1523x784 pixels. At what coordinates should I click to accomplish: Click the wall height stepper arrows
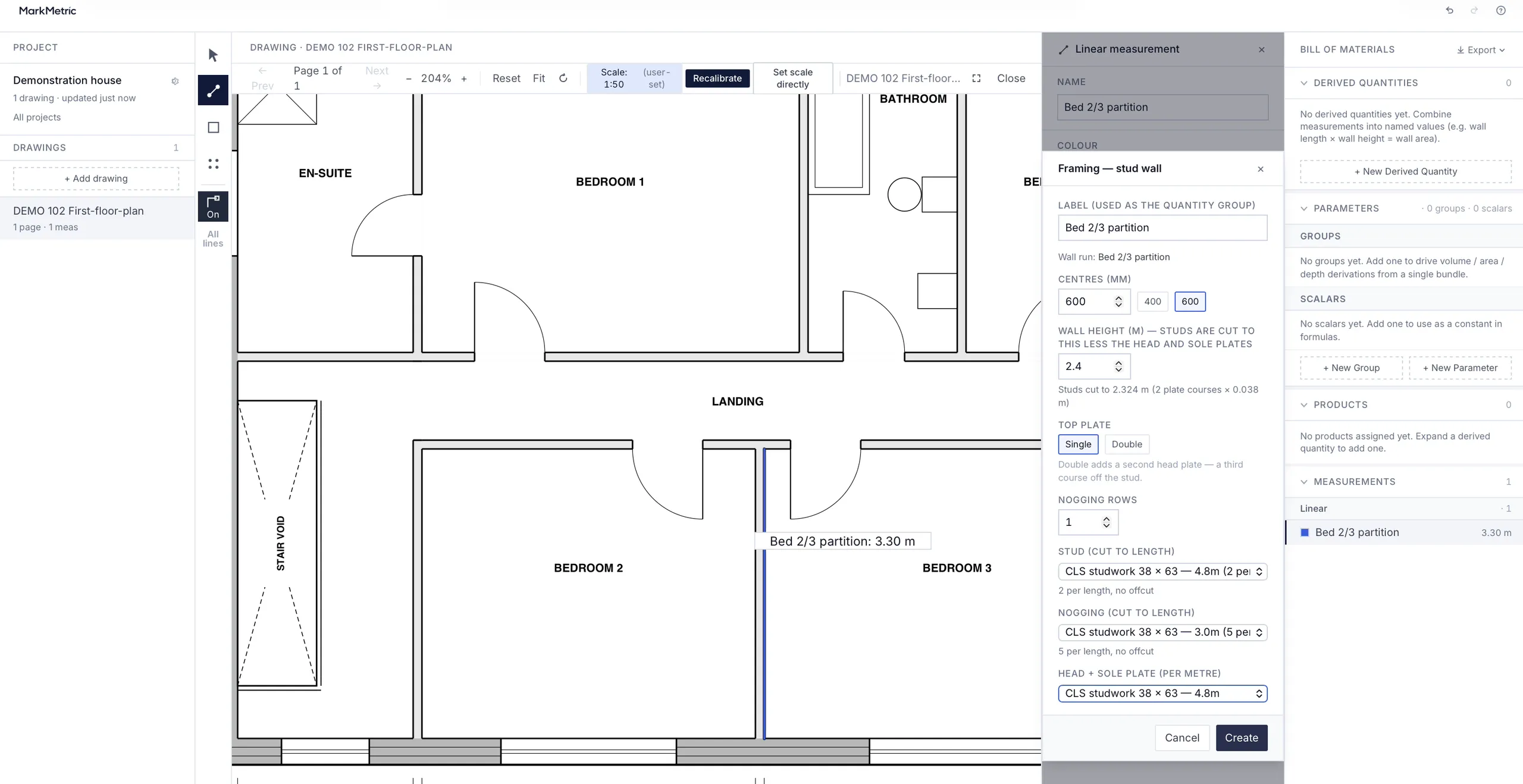(x=1118, y=366)
